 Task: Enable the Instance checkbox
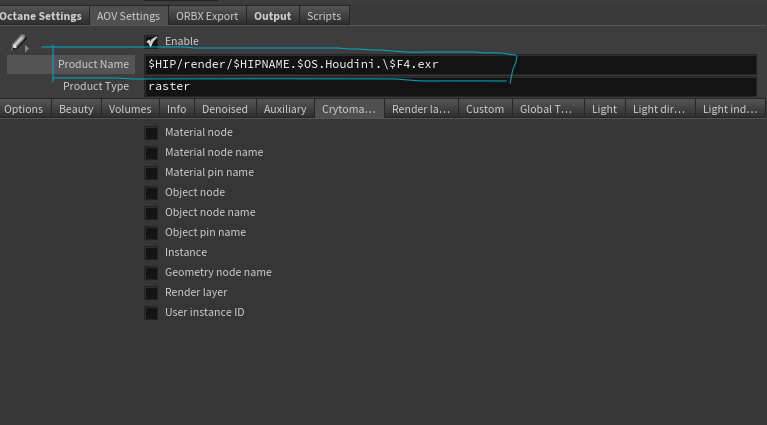(x=152, y=253)
